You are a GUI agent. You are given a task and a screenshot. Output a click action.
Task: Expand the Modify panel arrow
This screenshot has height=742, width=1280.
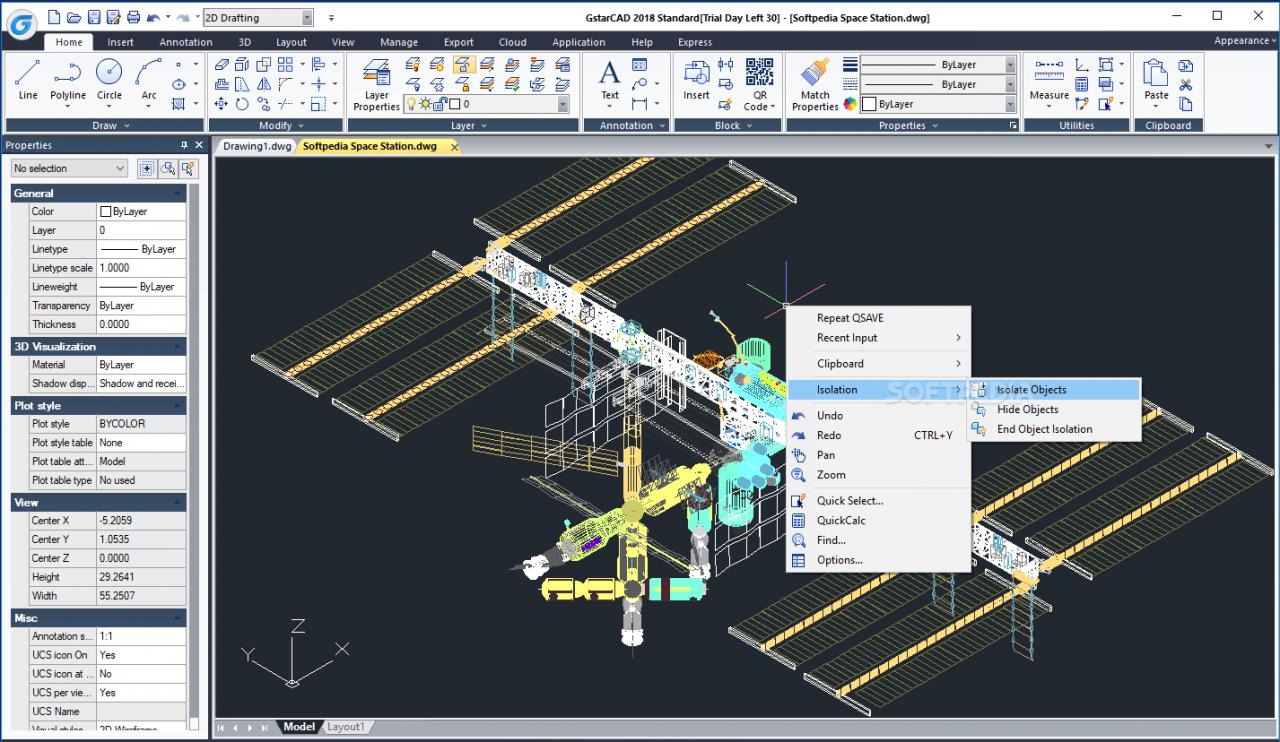point(301,126)
